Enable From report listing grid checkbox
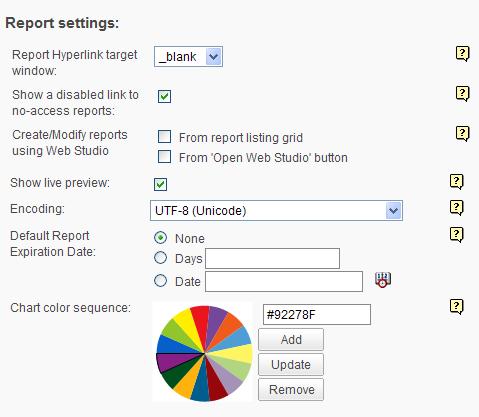Screen dimensions: 479x417 [x=164, y=136]
